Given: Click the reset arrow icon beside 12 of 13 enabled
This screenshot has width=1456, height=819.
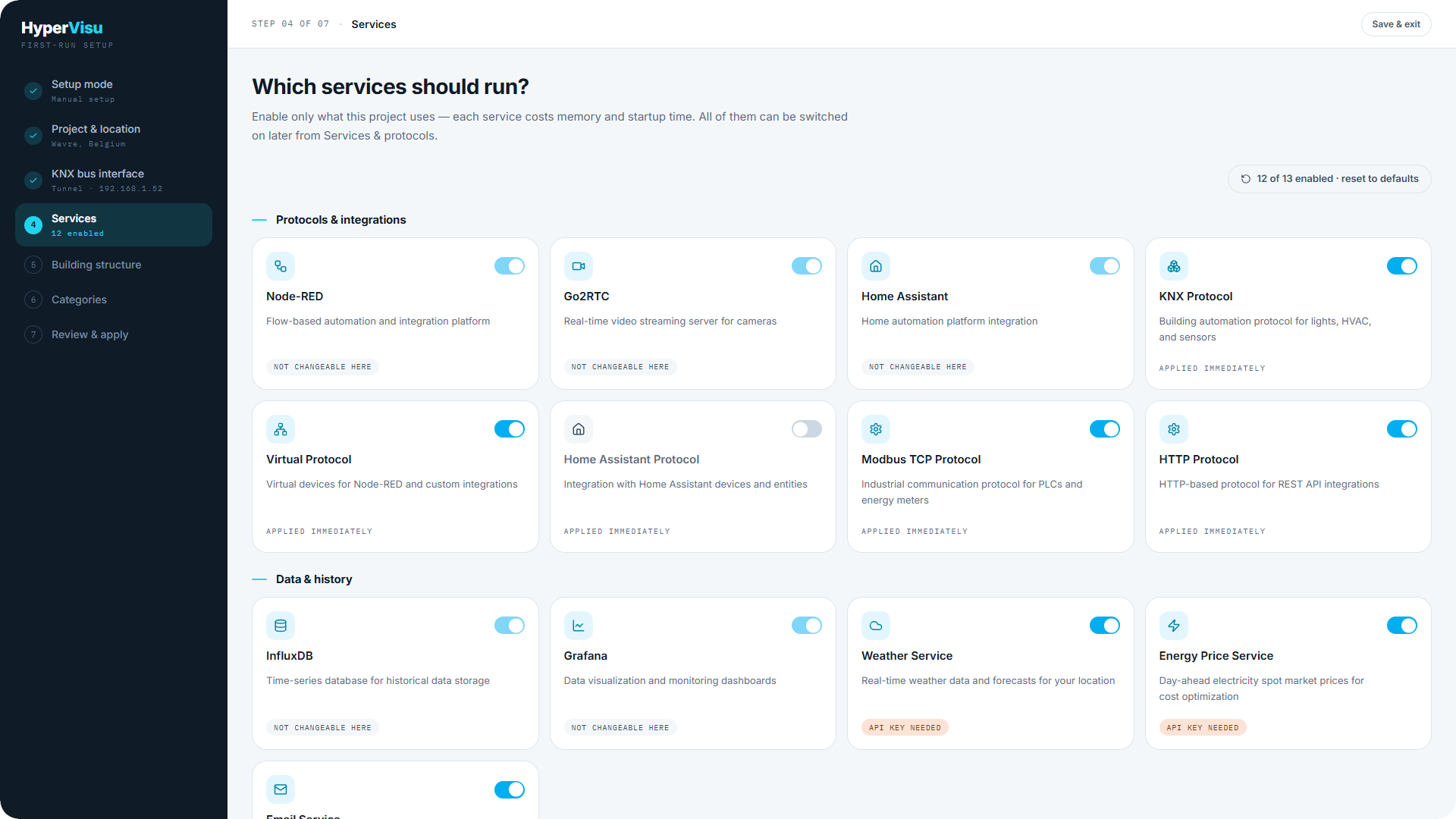Looking at the screenshot, I should point(1246,179).
